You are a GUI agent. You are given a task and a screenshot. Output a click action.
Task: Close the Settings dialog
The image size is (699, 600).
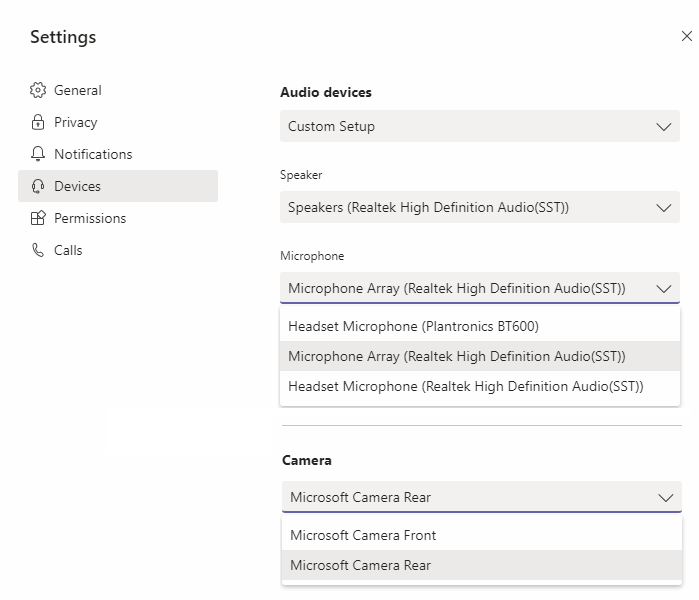tap(686, 36)
